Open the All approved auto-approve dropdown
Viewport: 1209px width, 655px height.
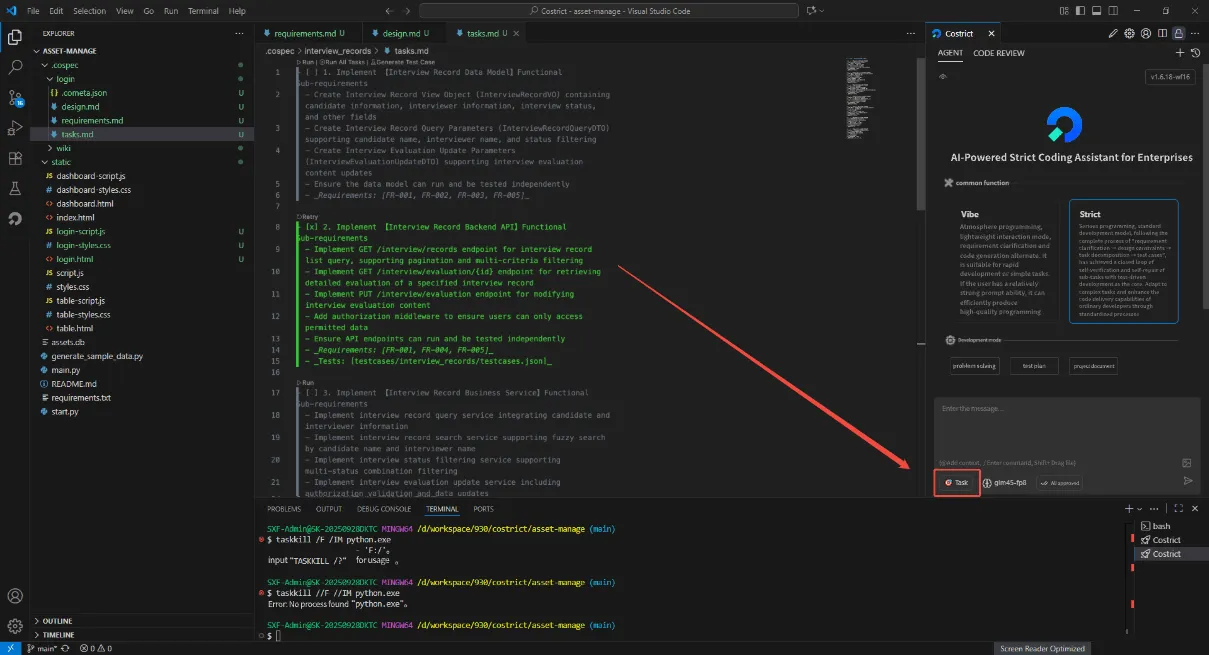[x=1059, y=482]
